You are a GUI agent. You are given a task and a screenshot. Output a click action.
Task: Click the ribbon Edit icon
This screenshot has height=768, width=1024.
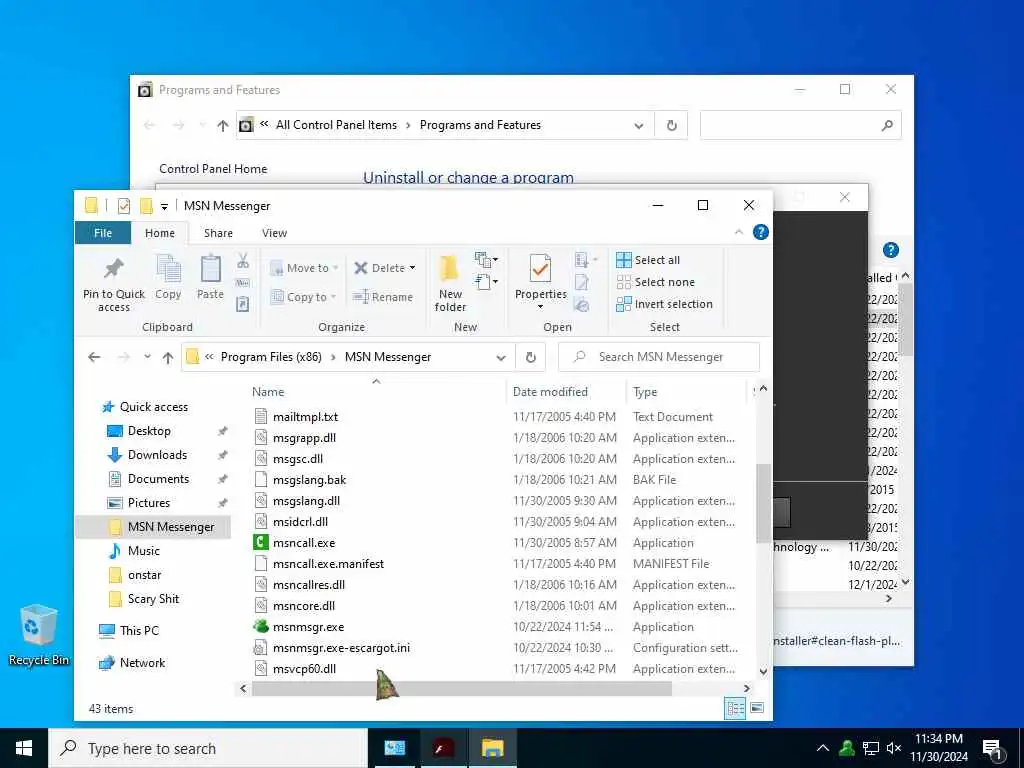tap(582, 282)
